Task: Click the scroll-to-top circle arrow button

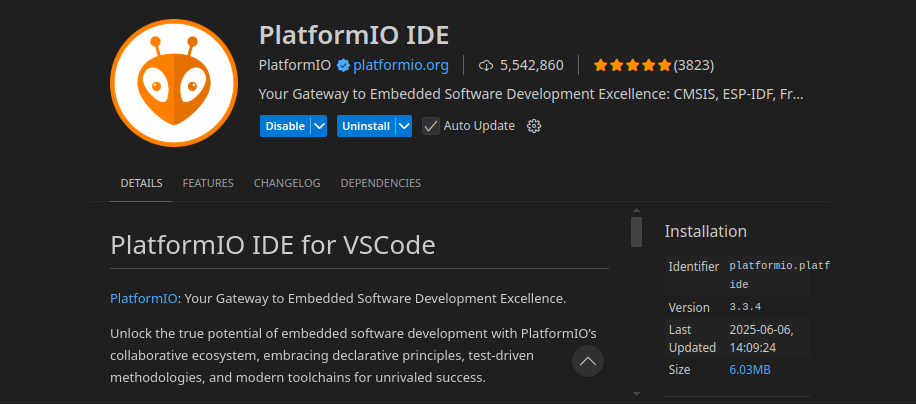Action: coord(588,361)
